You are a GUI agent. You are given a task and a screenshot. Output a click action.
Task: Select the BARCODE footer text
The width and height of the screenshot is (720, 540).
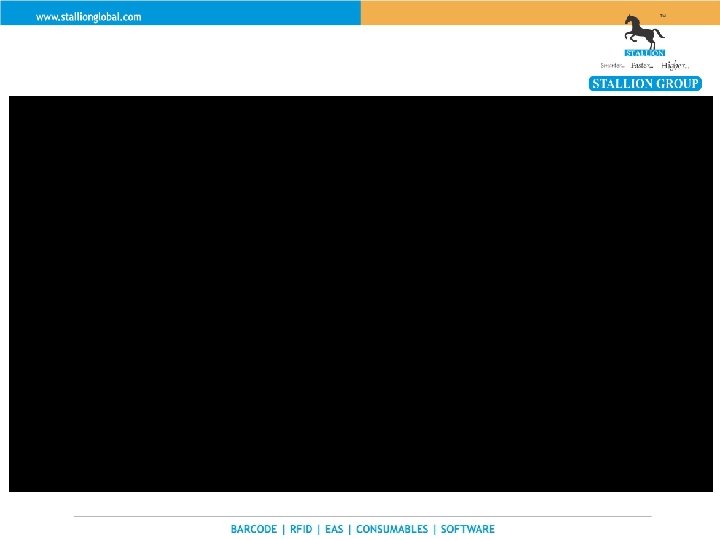pyautogui.click(x=254, y=529)
